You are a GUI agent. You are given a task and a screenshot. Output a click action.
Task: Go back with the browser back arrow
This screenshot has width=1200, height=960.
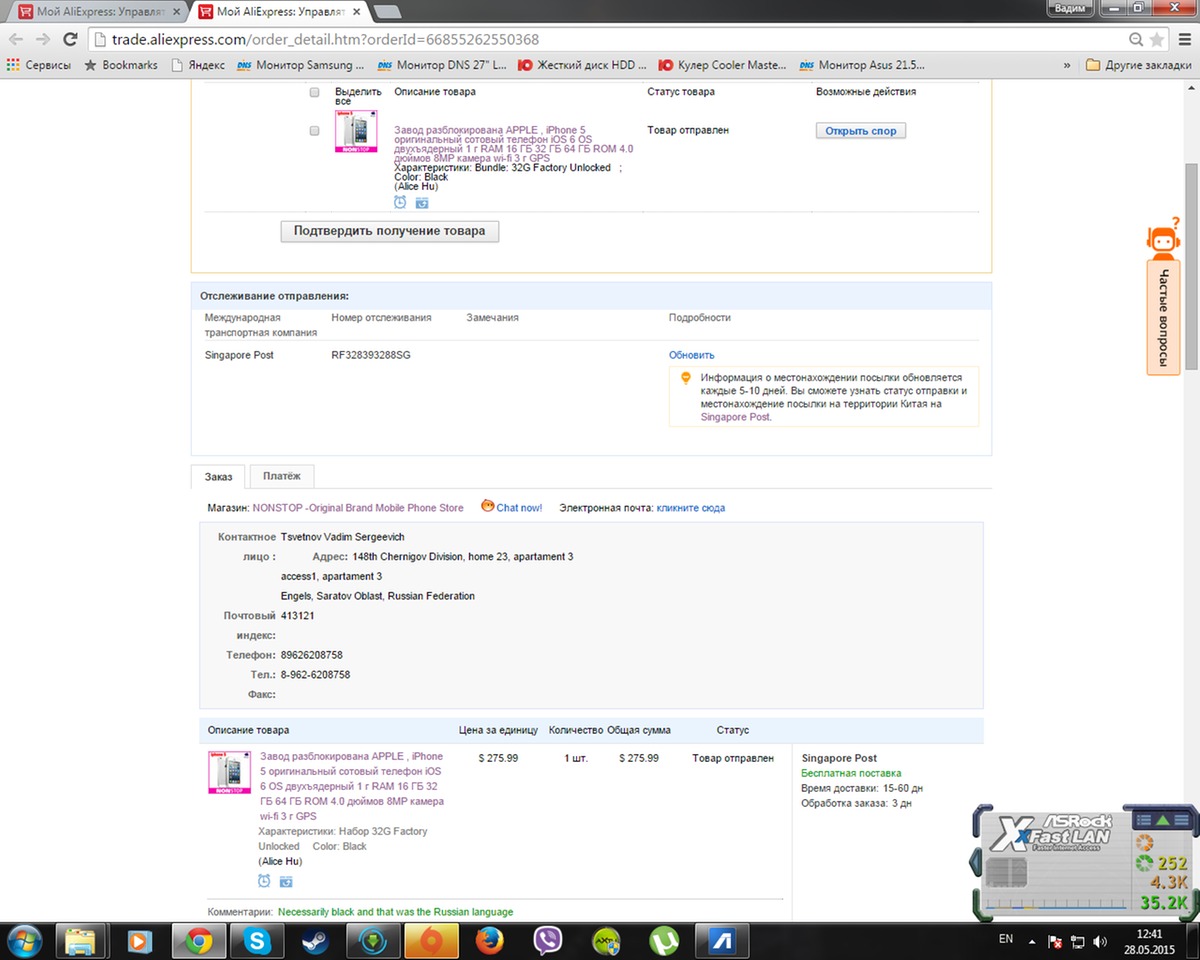point(15,40)
